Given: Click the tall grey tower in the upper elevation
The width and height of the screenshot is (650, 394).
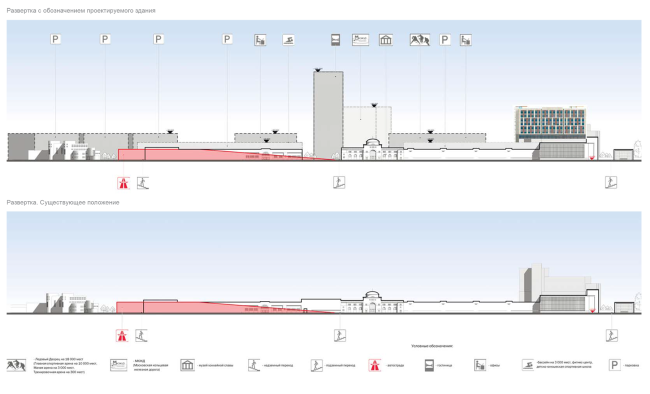Looking at the screenshot, I should coord(328,115).
